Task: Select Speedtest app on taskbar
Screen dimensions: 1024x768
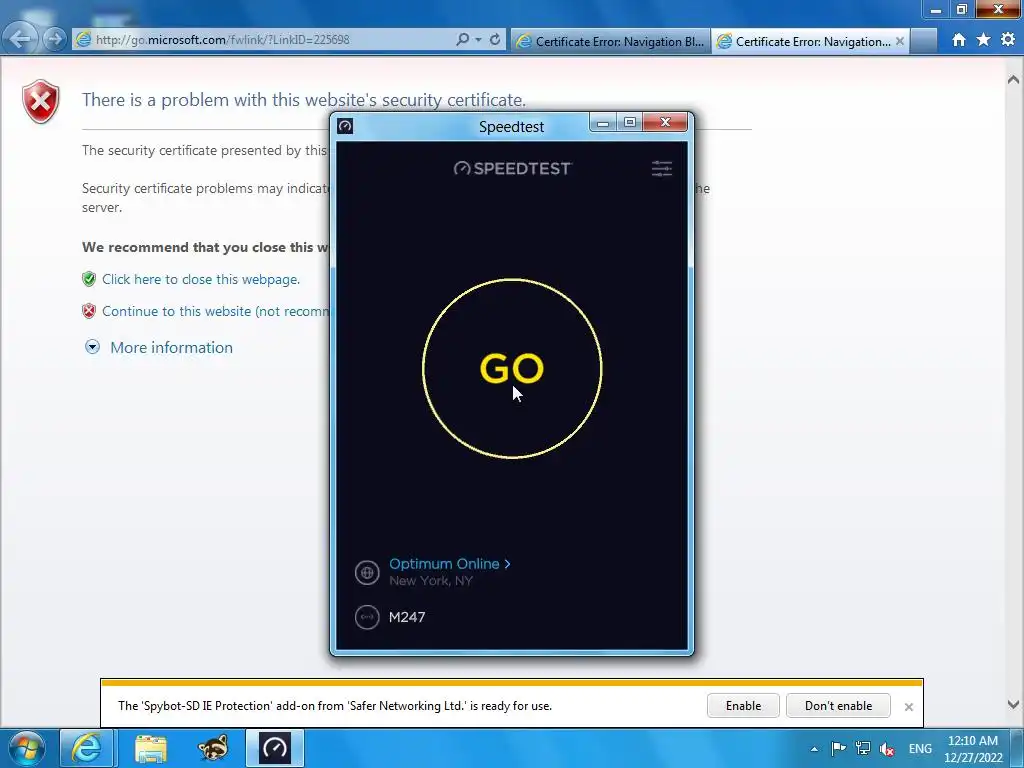Action: (275, 748)
